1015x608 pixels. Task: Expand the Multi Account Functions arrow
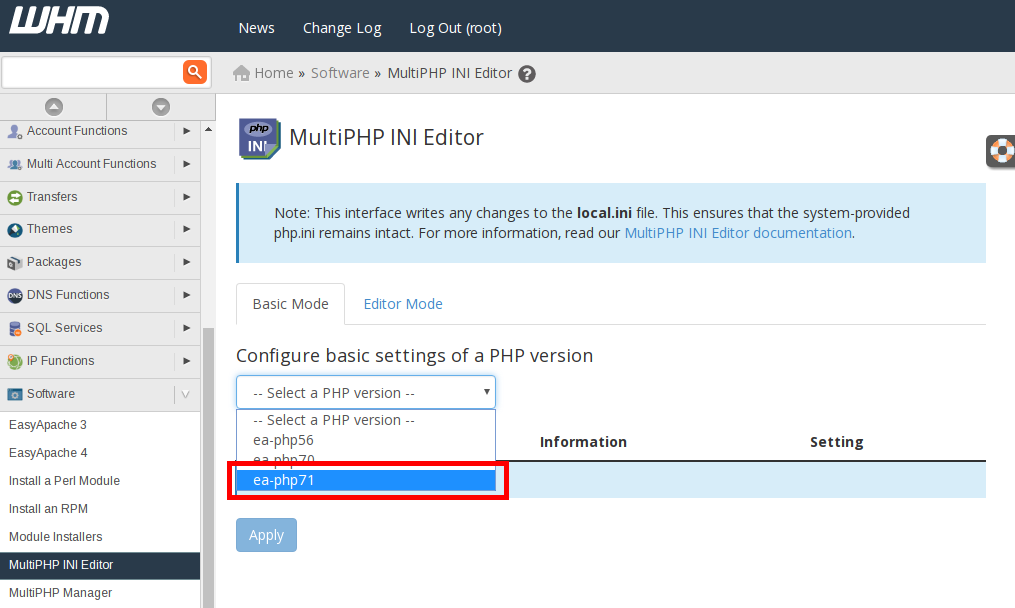pos(186,164)
